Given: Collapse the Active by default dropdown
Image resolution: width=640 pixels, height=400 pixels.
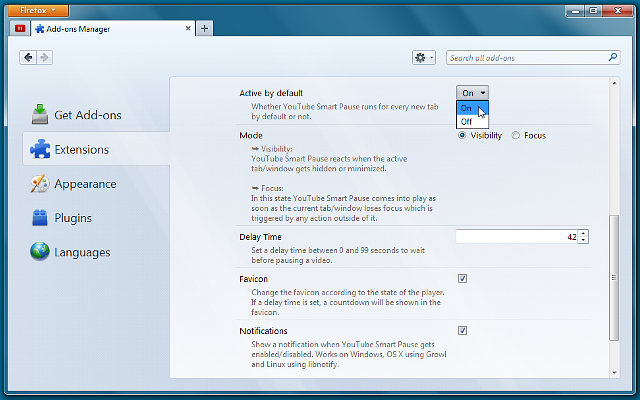Looking at the screenshot, I should 472,93.
